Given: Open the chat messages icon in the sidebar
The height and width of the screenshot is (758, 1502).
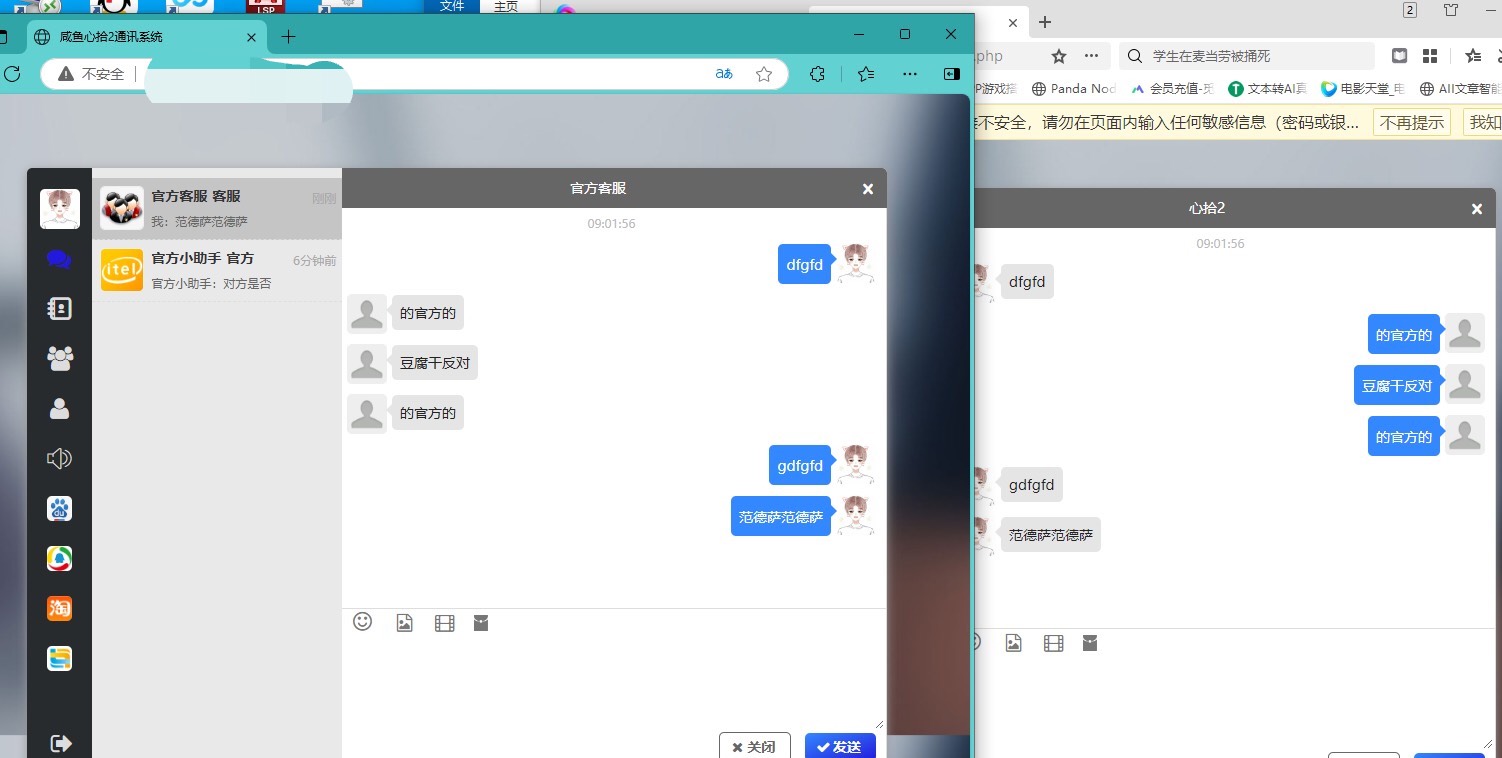Looking at the screenshot, I should point(59,260).
